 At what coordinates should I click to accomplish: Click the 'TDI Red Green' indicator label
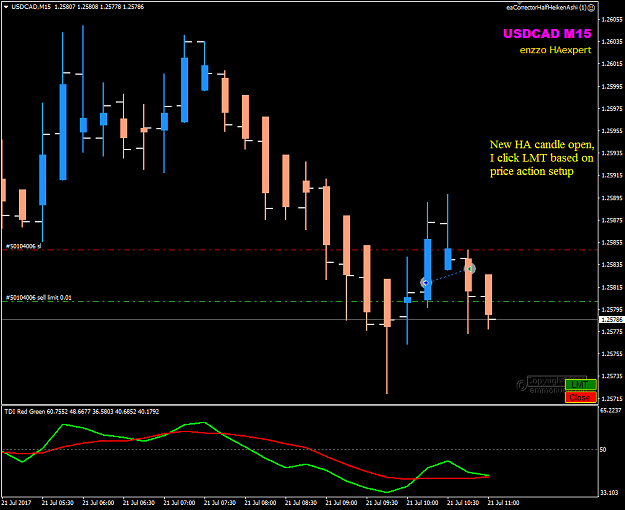tap(25, 412)
